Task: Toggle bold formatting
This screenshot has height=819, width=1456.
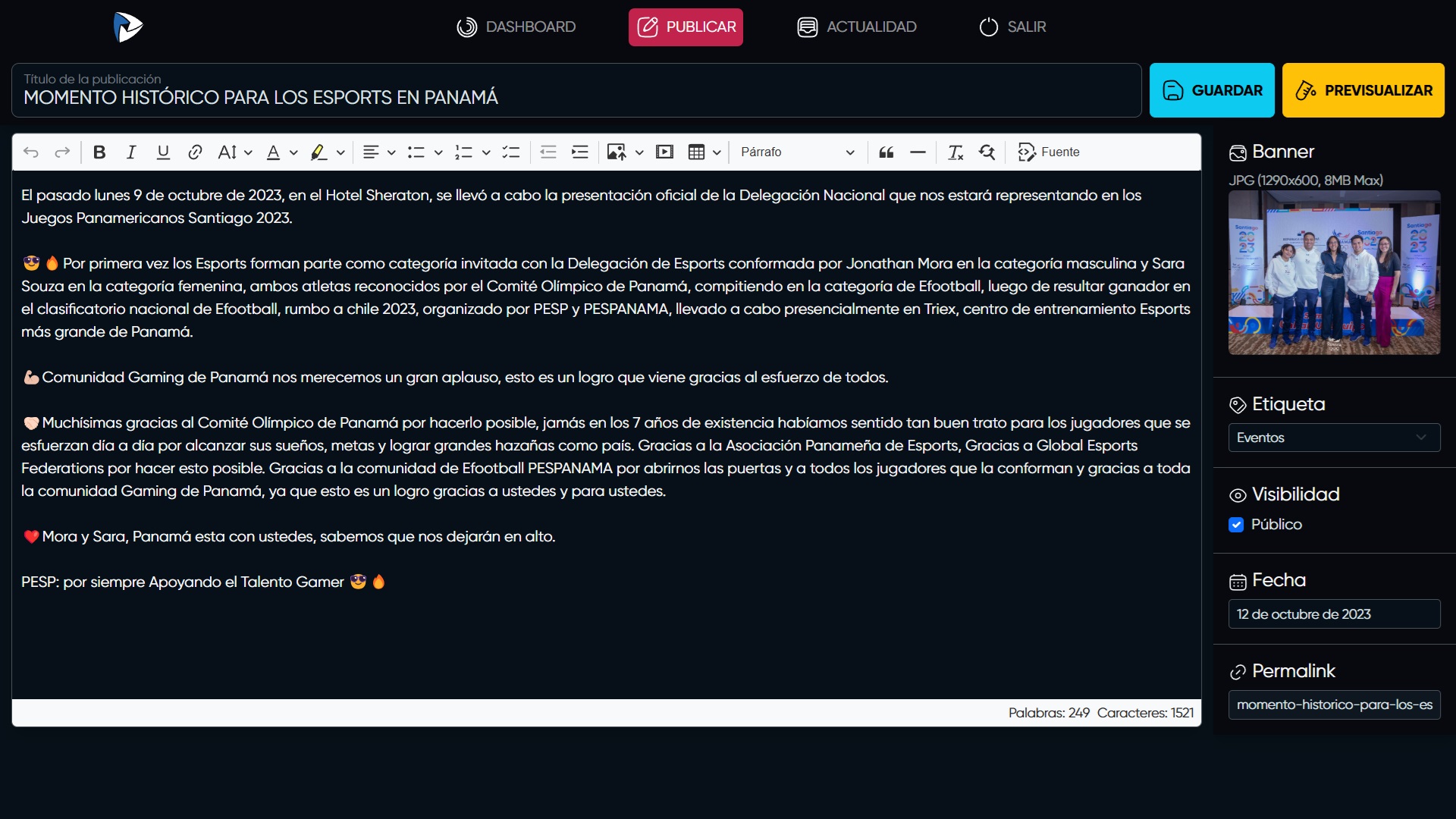Action: [x=99, y=152]
